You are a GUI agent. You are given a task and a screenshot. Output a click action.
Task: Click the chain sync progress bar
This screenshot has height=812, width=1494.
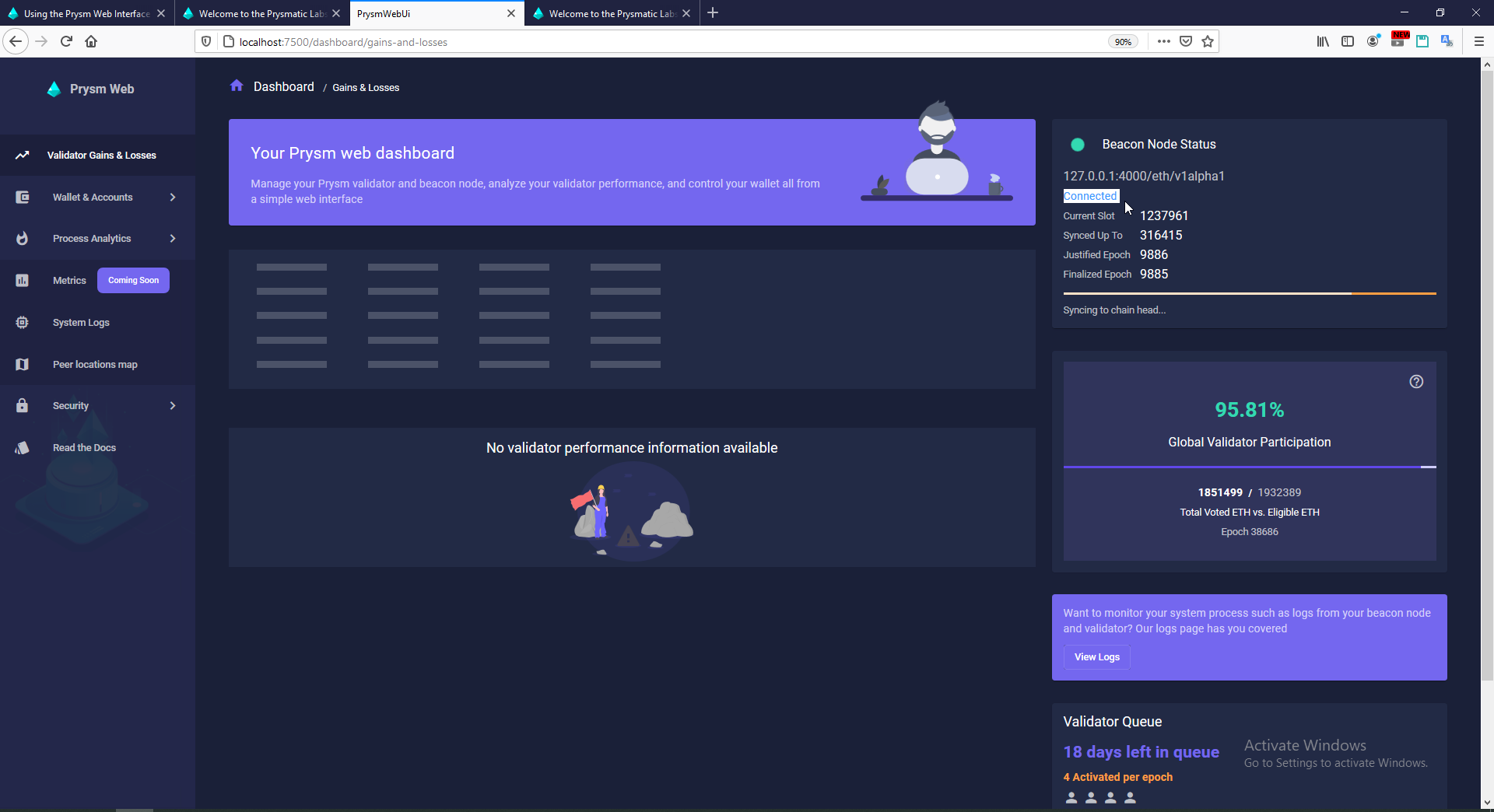click(x=1250, y=294)
